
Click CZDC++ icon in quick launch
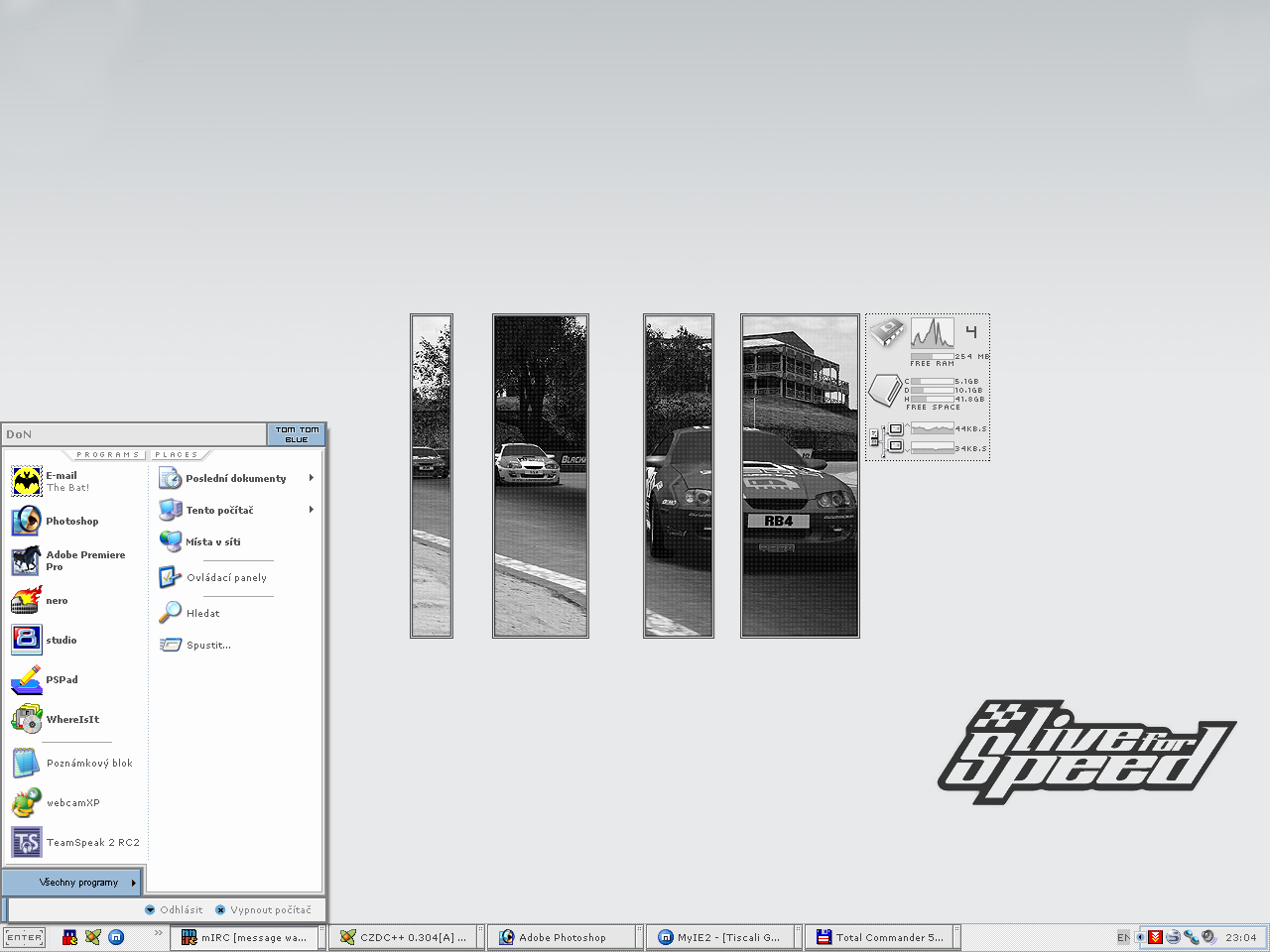point(92,937)
